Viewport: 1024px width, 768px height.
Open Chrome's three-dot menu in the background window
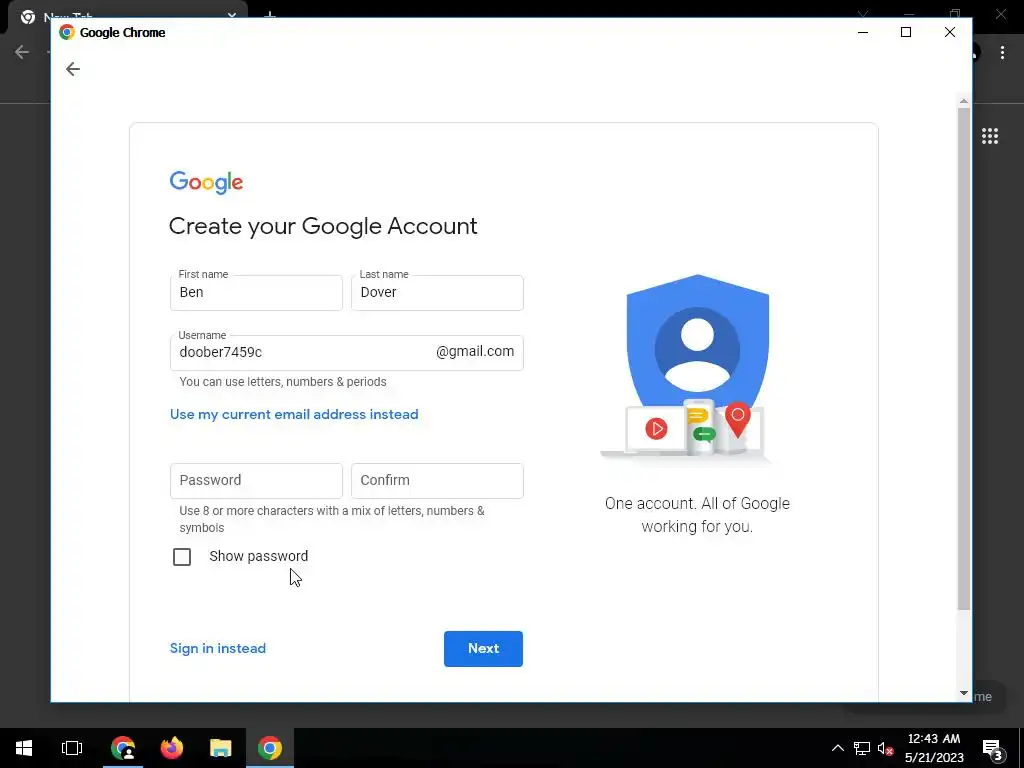click(x=1002, y=53)
